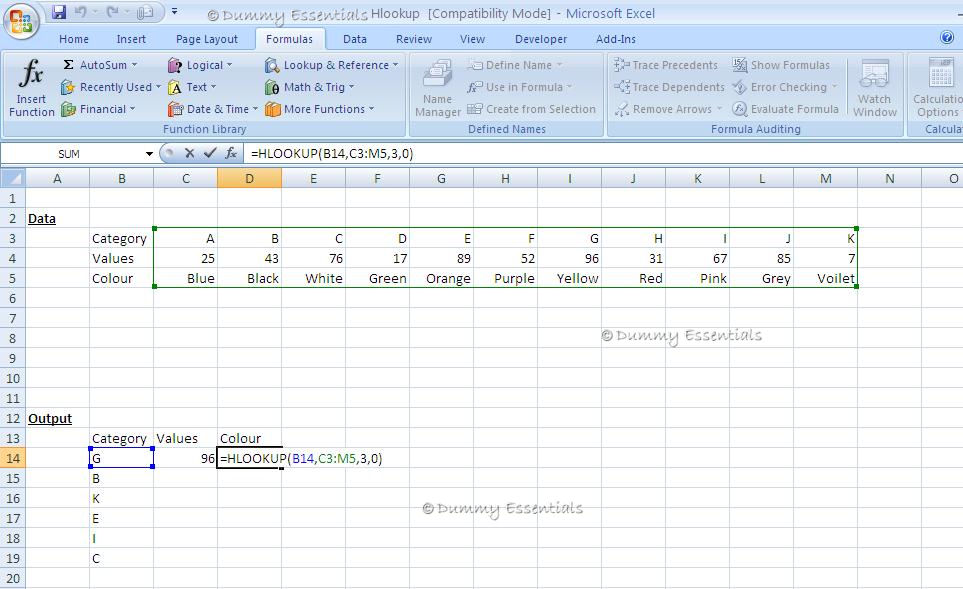The height and width of the screenshot is (589, 963).
Task: Open Logical functions list
Action: click(x=200, y=65)
